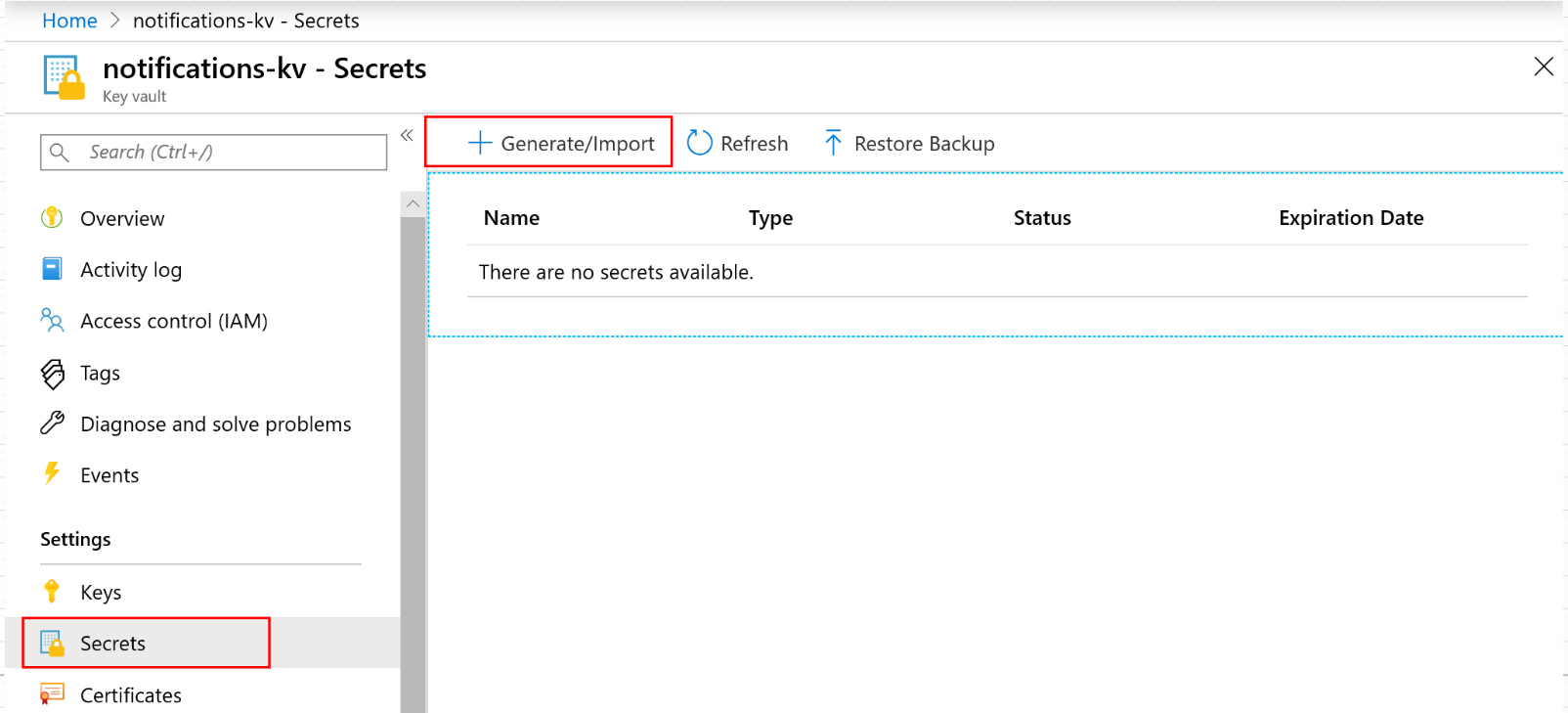This screenshot has width=1568, height=713.
Task: Click the sidebar Search (Ctrl+/) field
Action: point(225,153)
